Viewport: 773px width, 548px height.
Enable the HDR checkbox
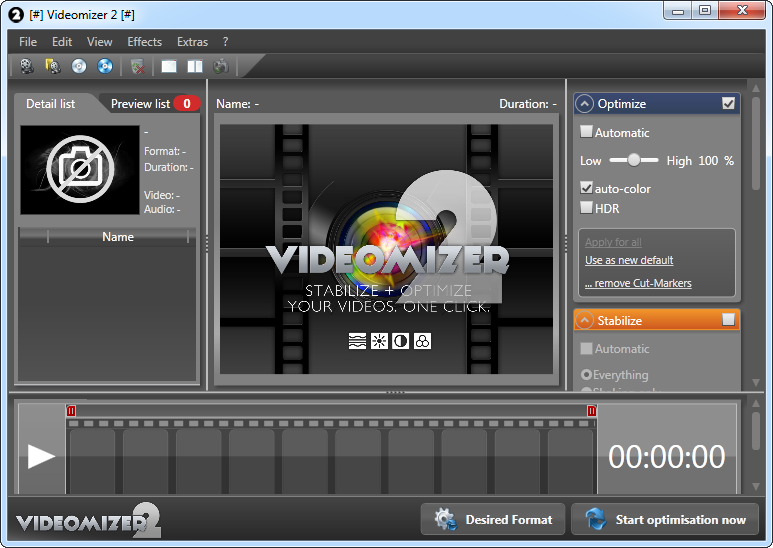point(586,207)
